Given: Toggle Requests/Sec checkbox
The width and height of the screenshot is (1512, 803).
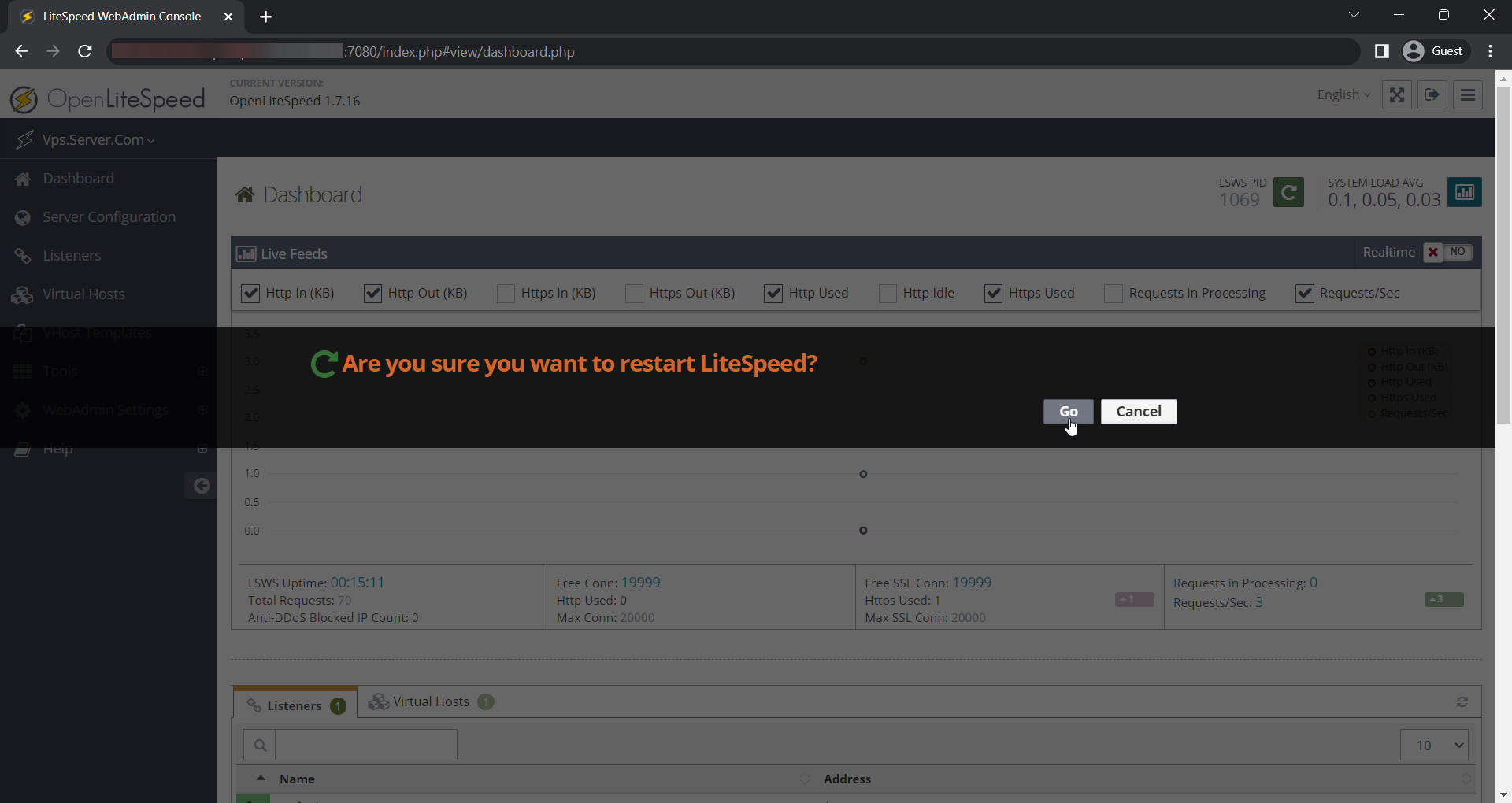Looking at the screenshot, I should (x=1305, y=294).
